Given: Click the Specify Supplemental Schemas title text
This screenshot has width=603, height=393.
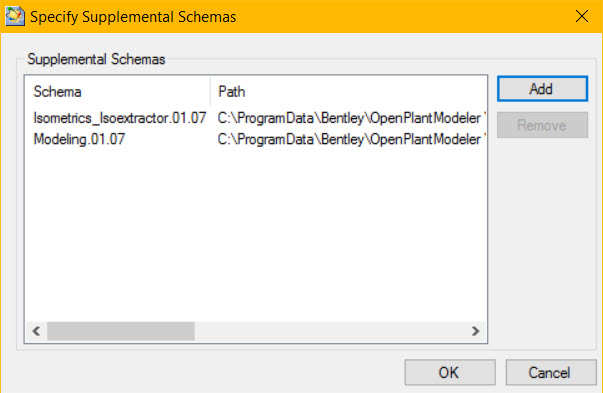Looking at the screenshot, I should [x=133, y=17].
